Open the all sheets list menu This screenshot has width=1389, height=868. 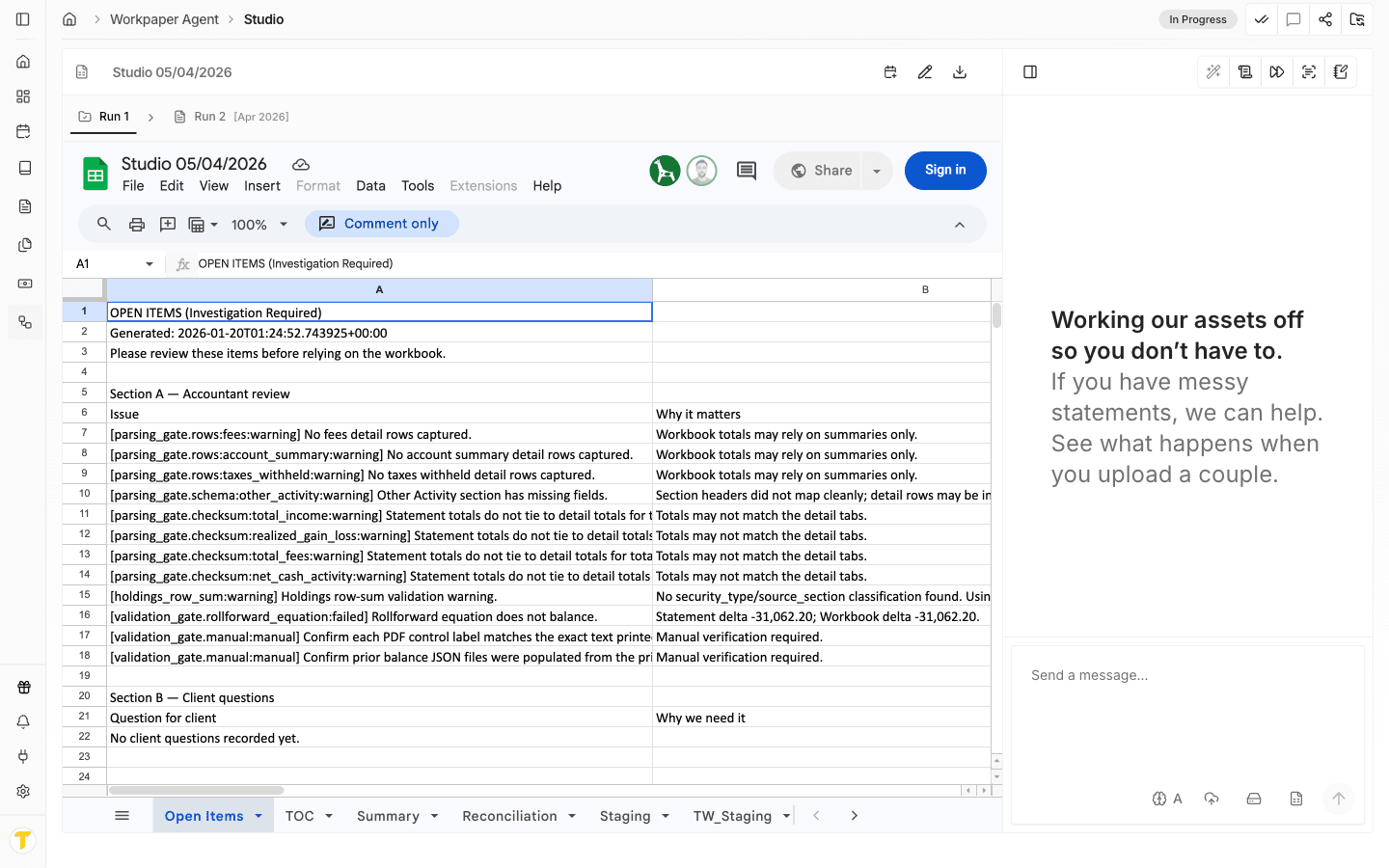tap(122, 816)
